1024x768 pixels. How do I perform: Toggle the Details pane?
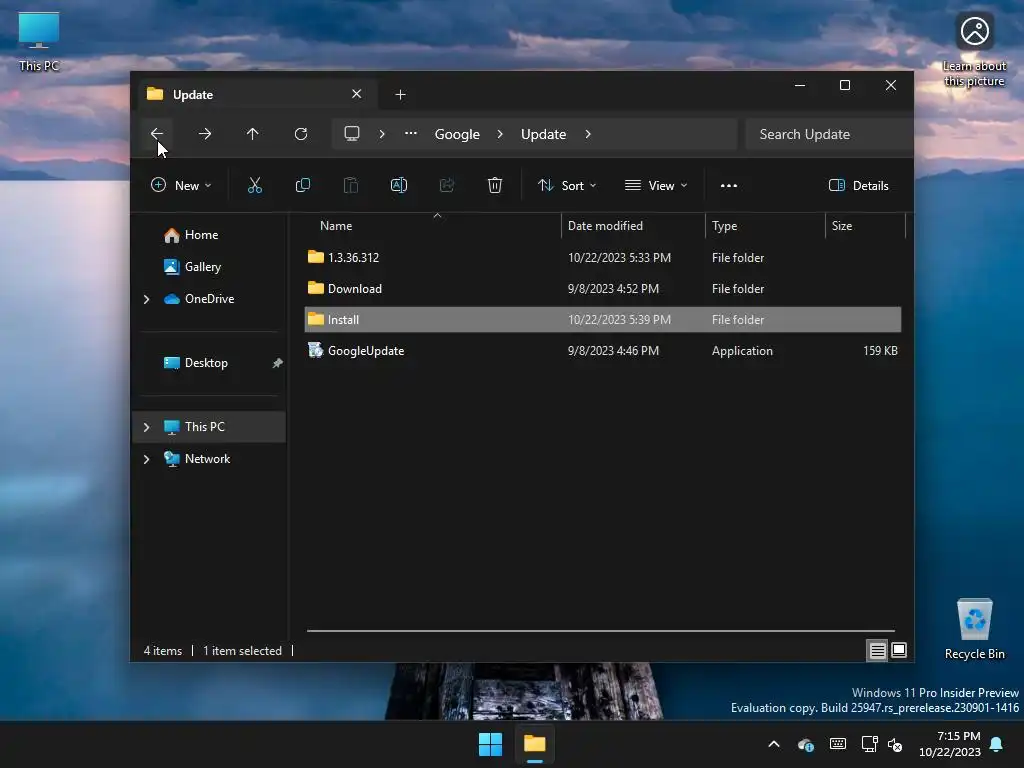(859, 185)
